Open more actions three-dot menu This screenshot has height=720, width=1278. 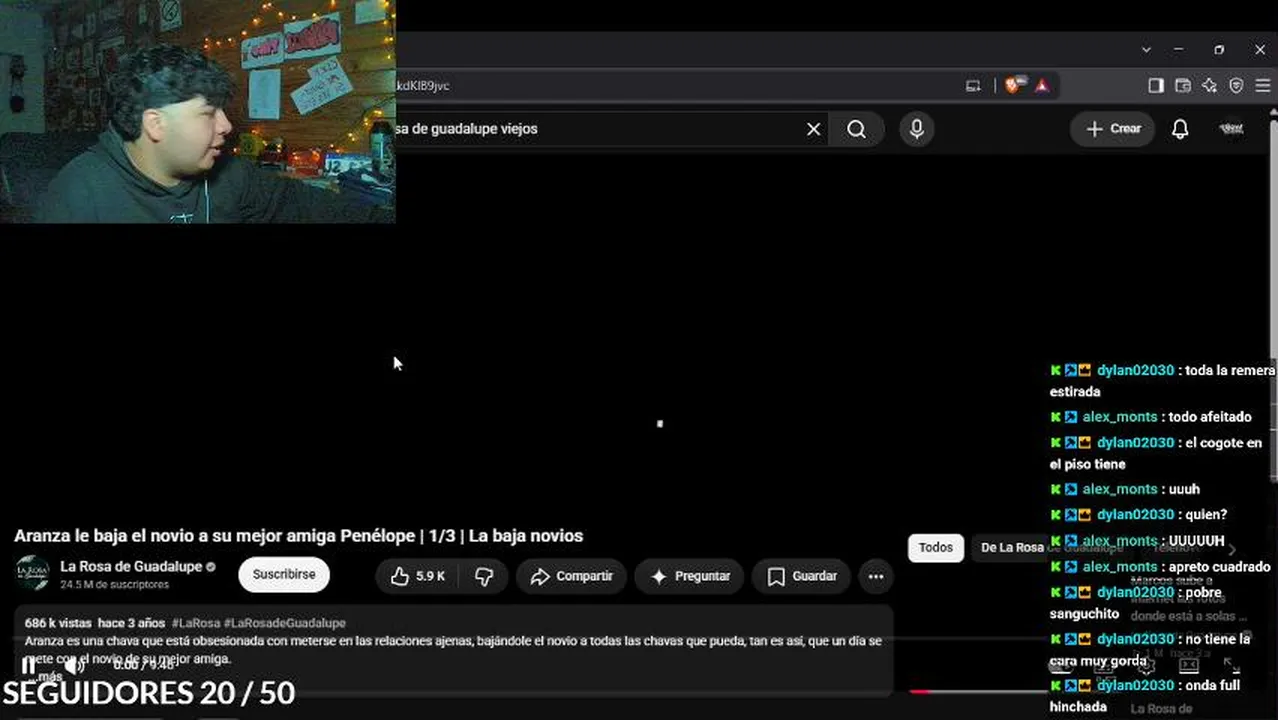(x=876, y=576)
